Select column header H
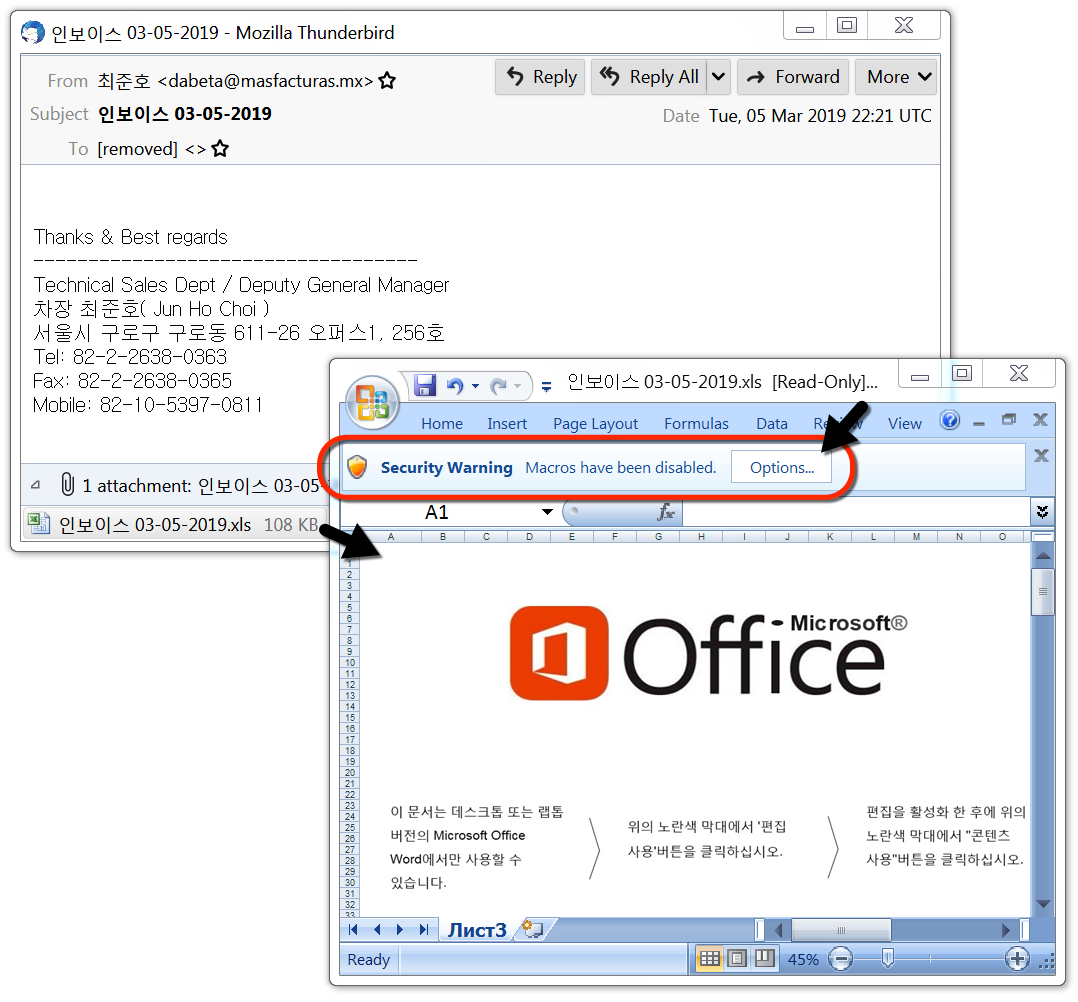Image resolution: width=1078 pixels, height=1002 pixels. tap(701, 536)
